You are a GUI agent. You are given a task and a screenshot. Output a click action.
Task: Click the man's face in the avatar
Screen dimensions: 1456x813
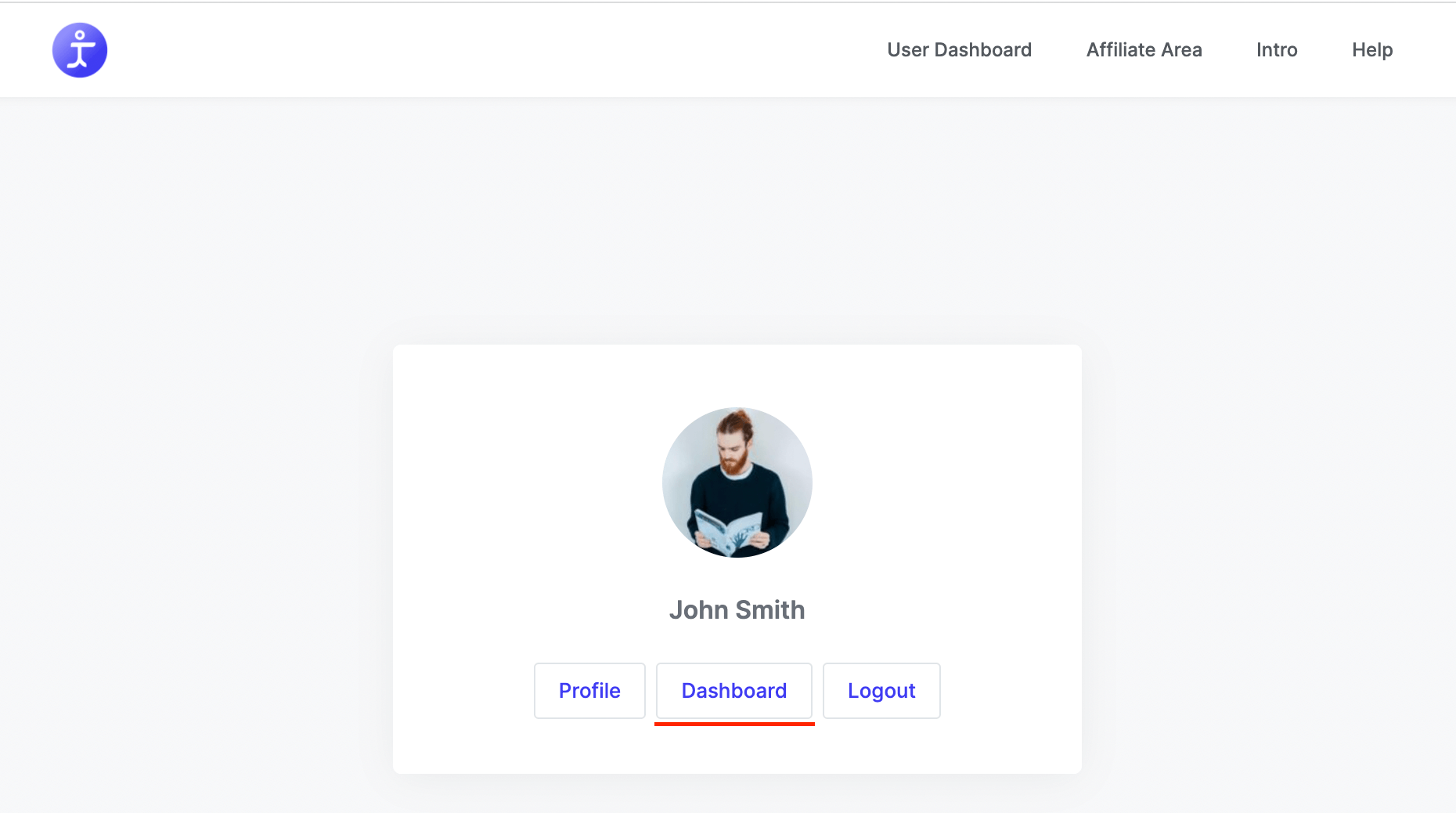(x=735, y=453)
